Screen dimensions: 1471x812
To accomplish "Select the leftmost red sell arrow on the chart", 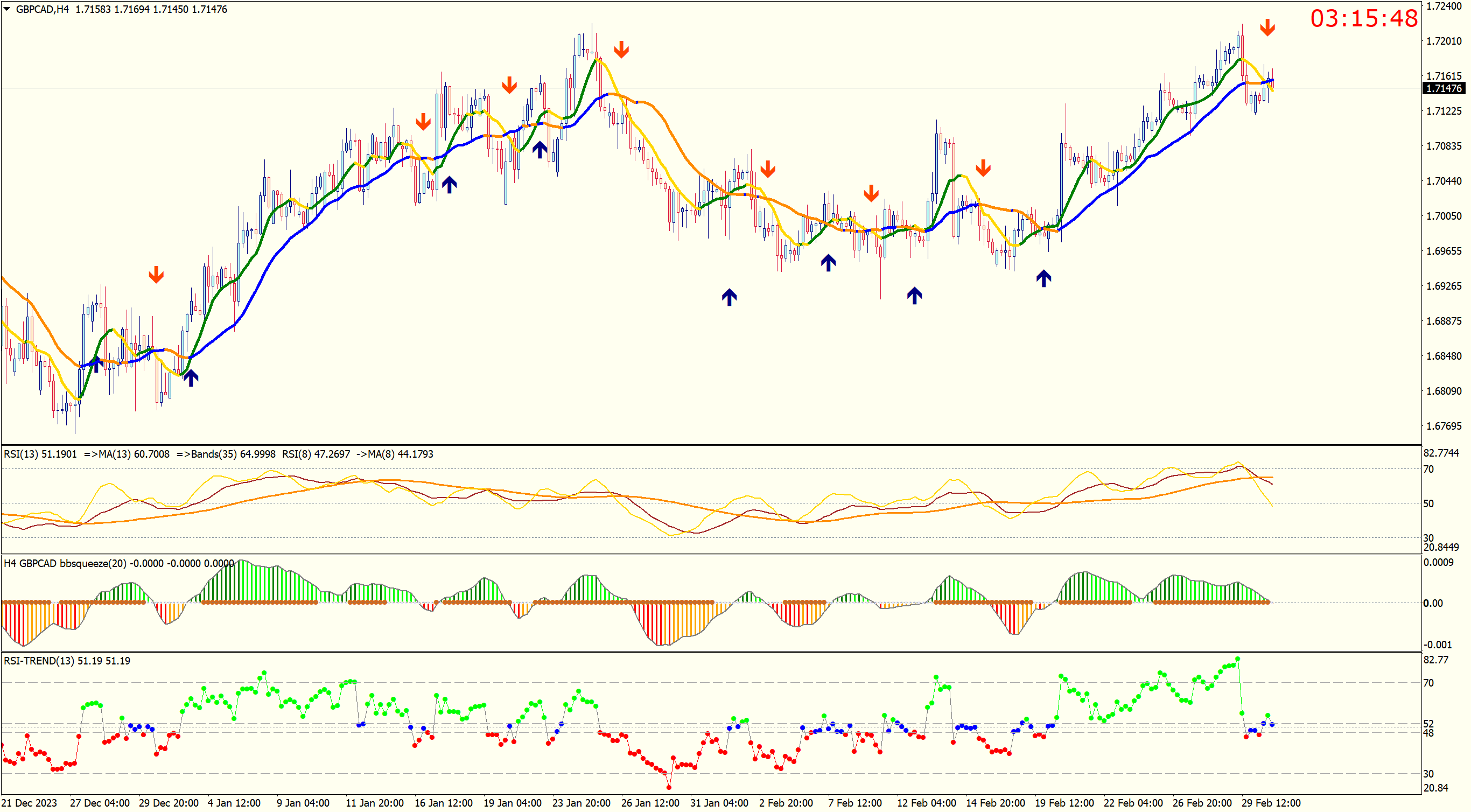I will pos(156,275).
